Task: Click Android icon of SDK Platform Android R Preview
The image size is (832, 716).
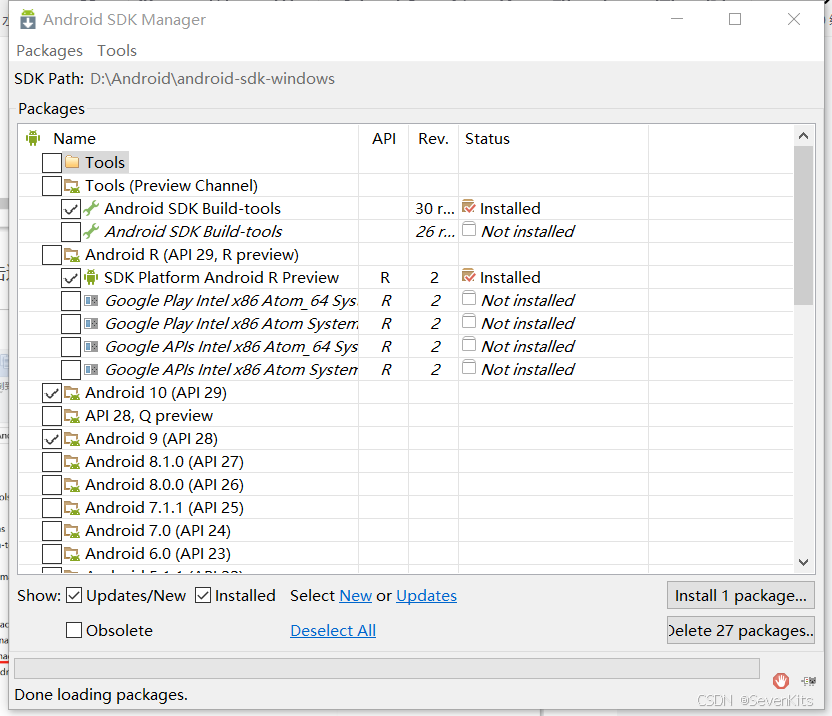Action: click(91, 277)
